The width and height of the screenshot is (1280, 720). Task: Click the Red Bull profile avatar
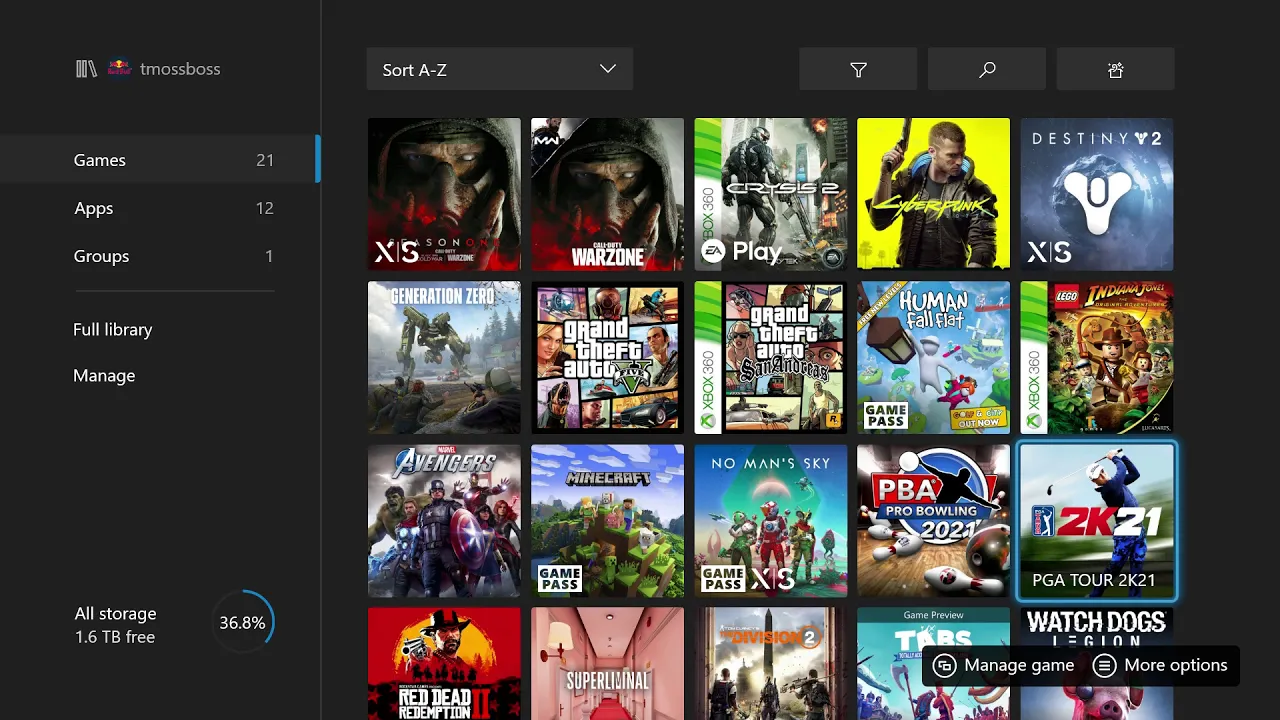click(119, 69)
